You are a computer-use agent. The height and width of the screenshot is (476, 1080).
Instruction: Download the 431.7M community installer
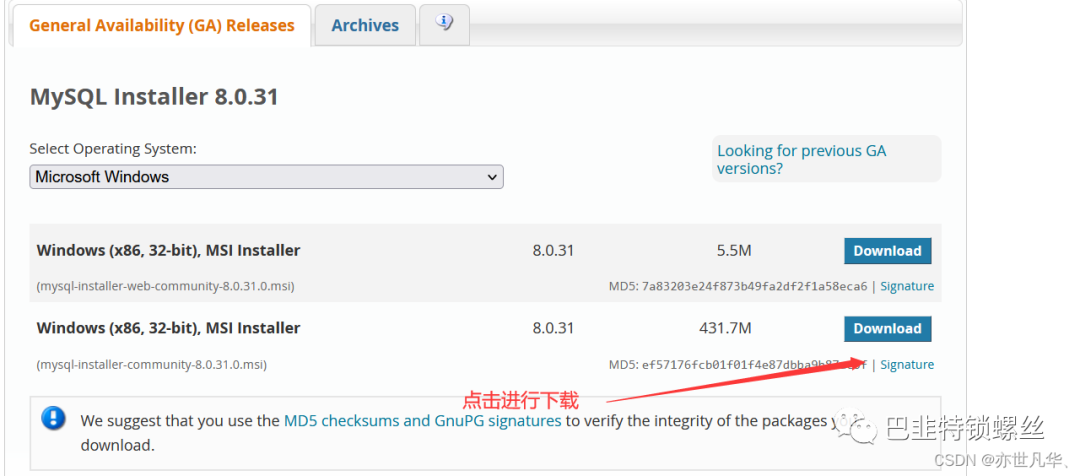(887, 329)
